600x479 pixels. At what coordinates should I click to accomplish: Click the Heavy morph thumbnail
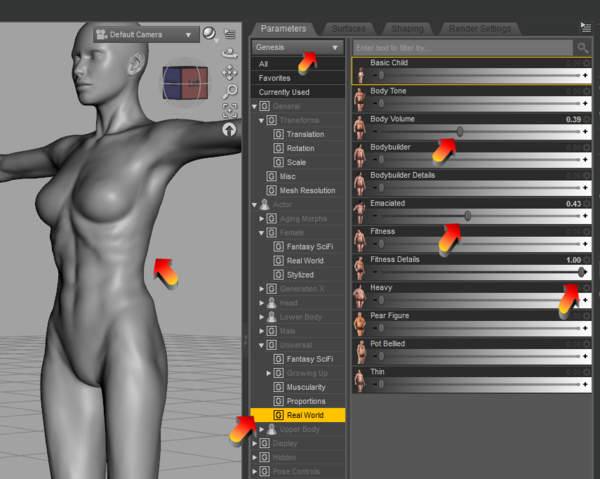(360, 296)
